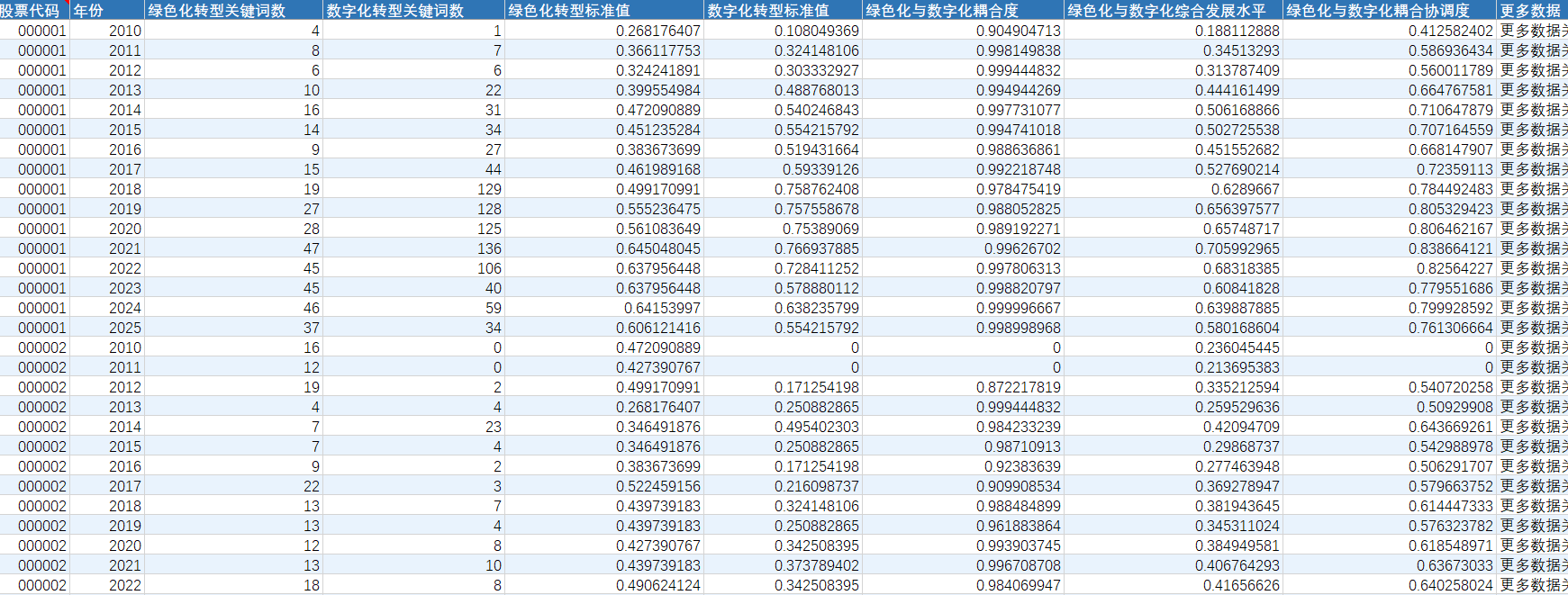The width and height of the screenshot is (1568, 595).
Task: Select the 0.614447333 cell
Action: [1389, 506]
